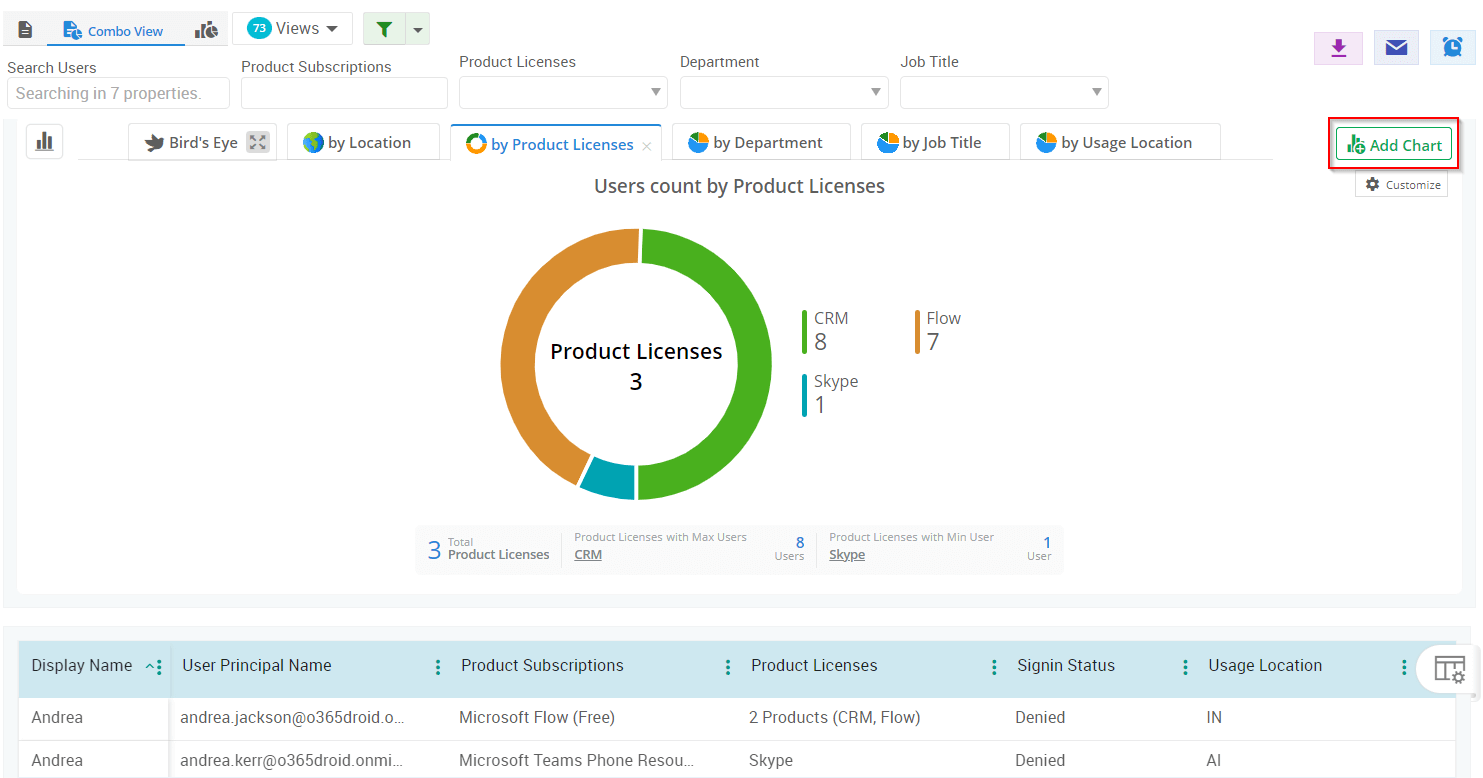Open the Department filter dropdown
This screenshot has height=778, width=1483.
[x=784, y=92]
